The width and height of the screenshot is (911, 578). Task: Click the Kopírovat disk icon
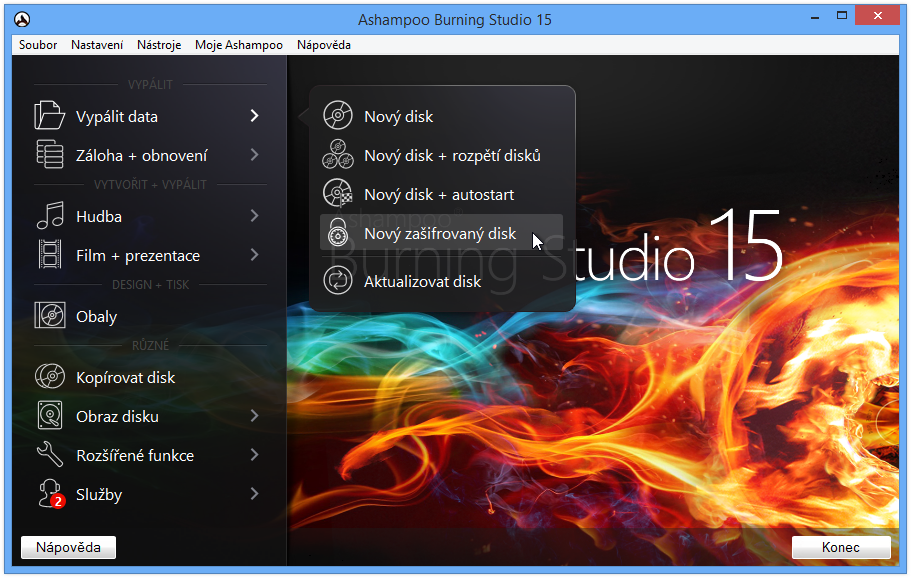click(x=50, y=376)
